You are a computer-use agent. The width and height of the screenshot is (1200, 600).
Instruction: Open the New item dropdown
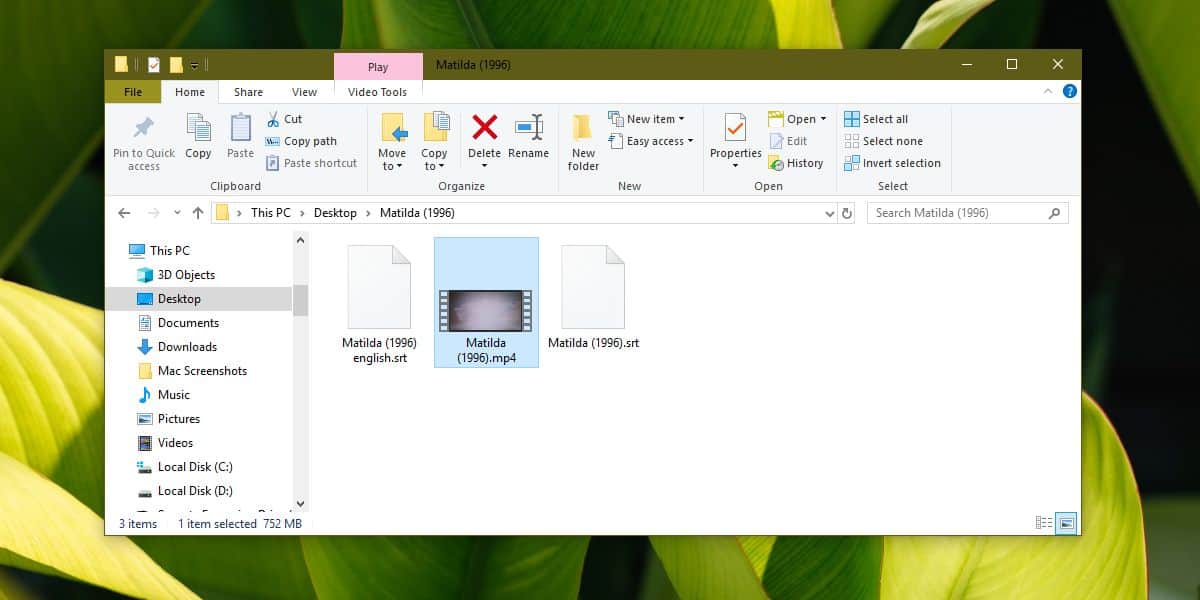(x=646, y=119)
